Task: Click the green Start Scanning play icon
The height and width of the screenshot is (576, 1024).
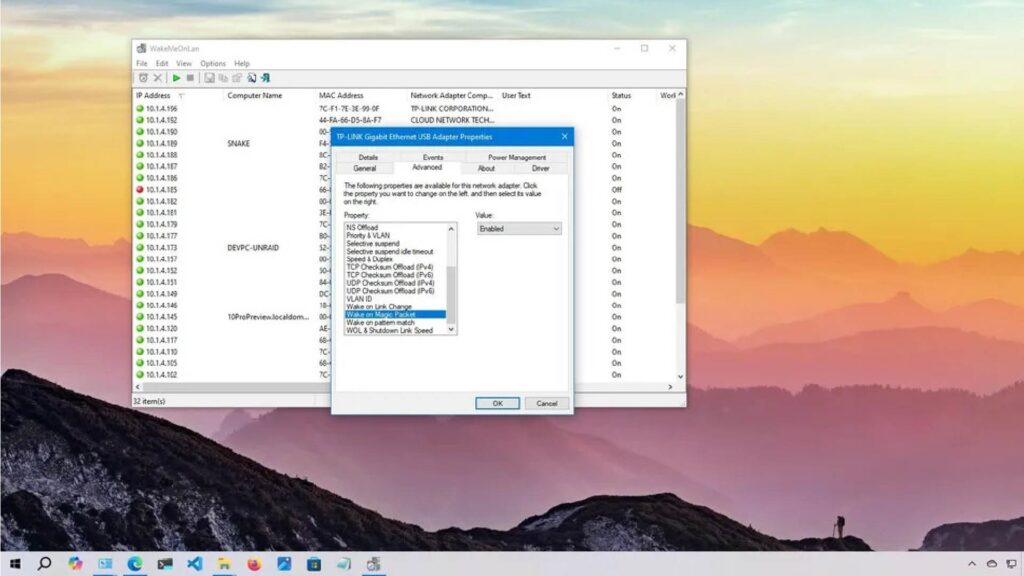Action: point(177,78)
